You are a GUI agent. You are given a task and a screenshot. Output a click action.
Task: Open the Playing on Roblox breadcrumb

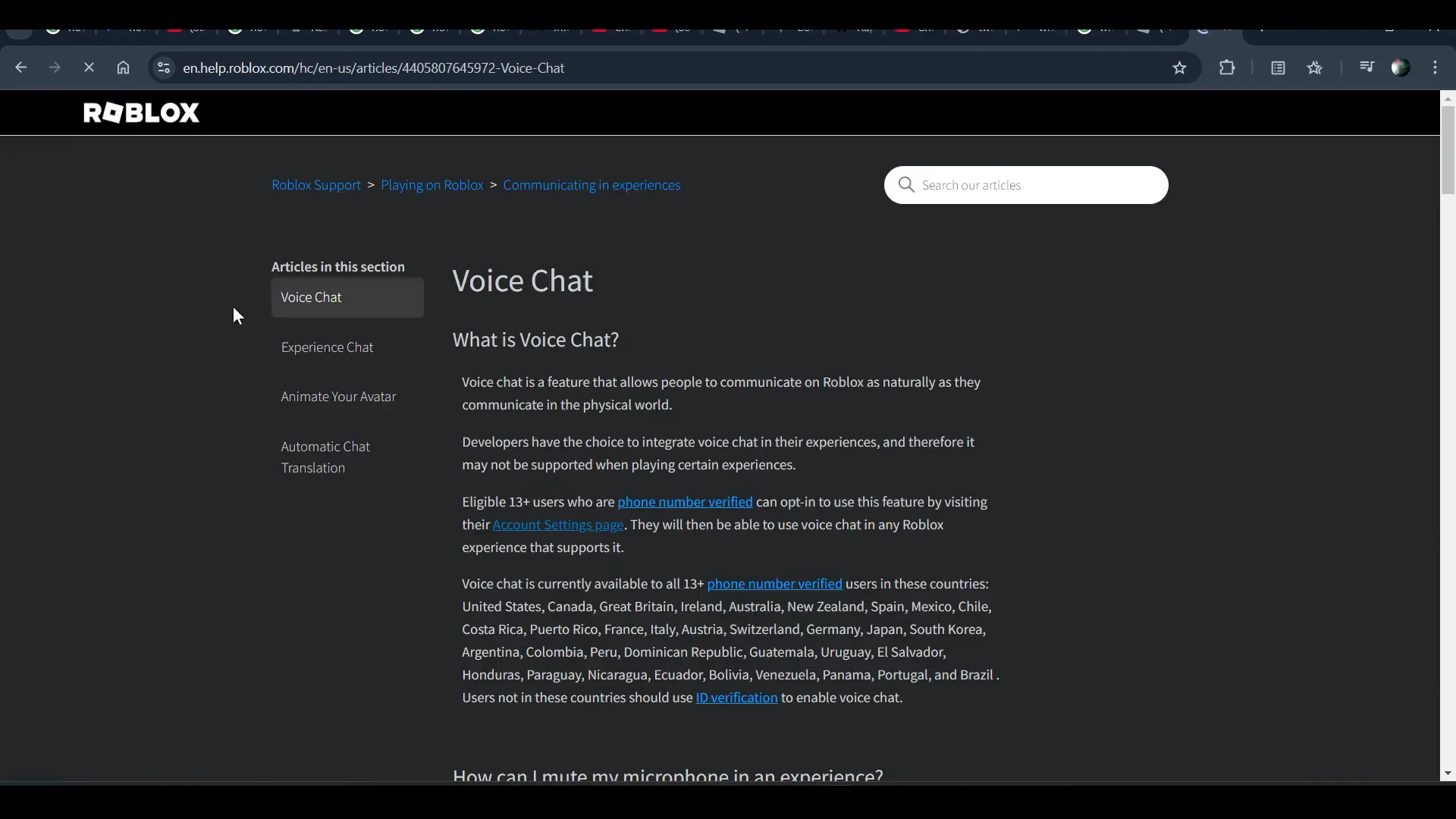[x=432, y=185]
